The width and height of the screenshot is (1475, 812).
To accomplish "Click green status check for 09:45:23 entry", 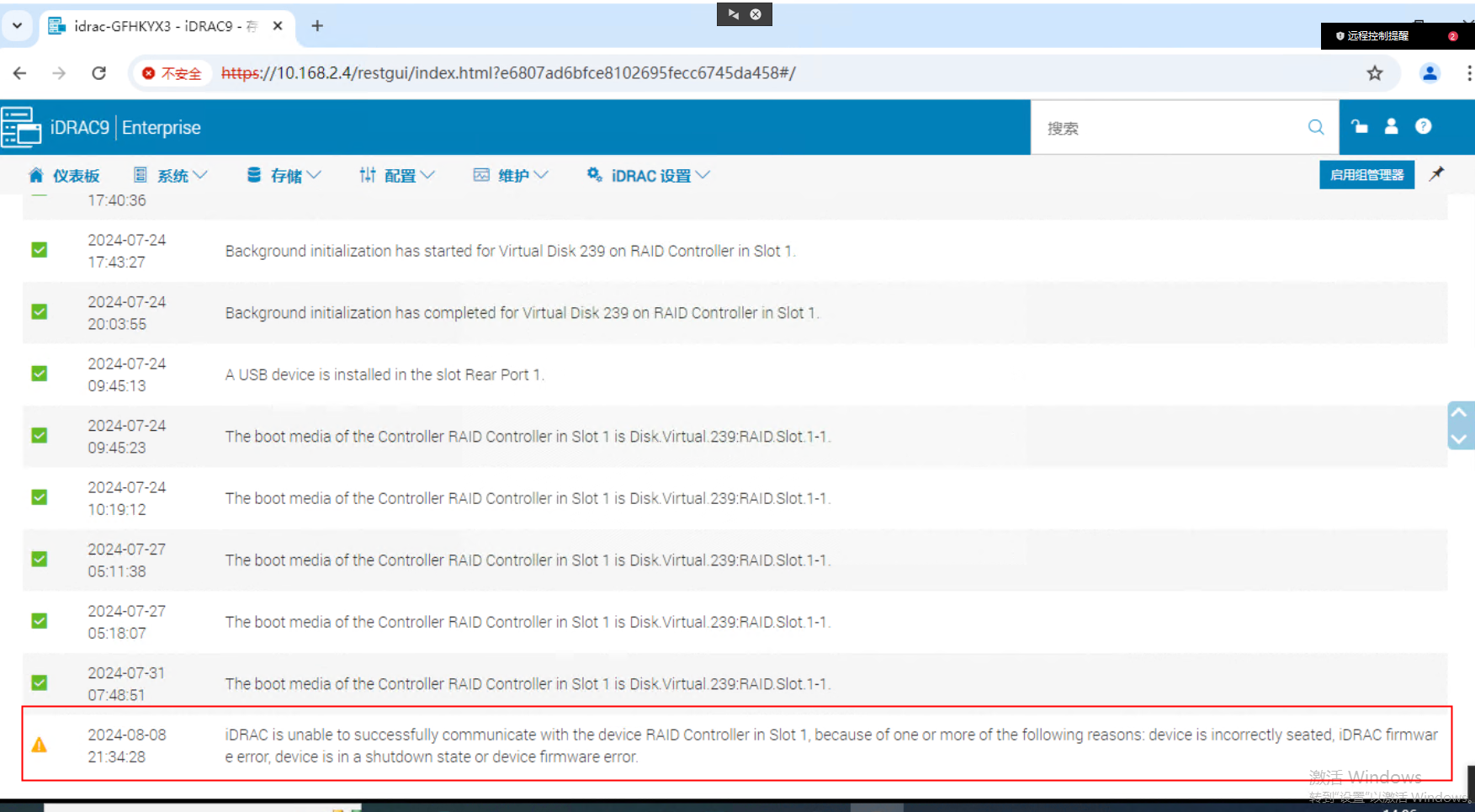I will point(40,435).
